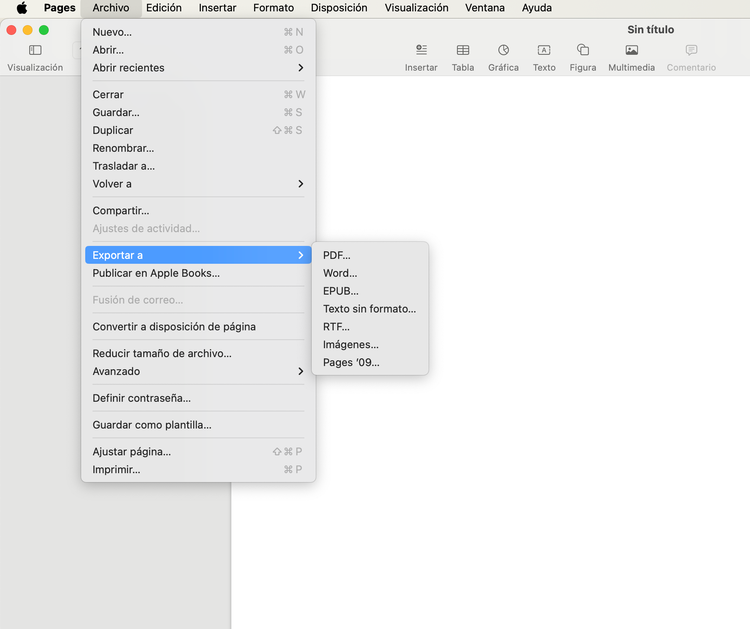Choose Abrir... from the menu
Image resolution: width=750 pixels, height=629 pixels.
point(198,50)
